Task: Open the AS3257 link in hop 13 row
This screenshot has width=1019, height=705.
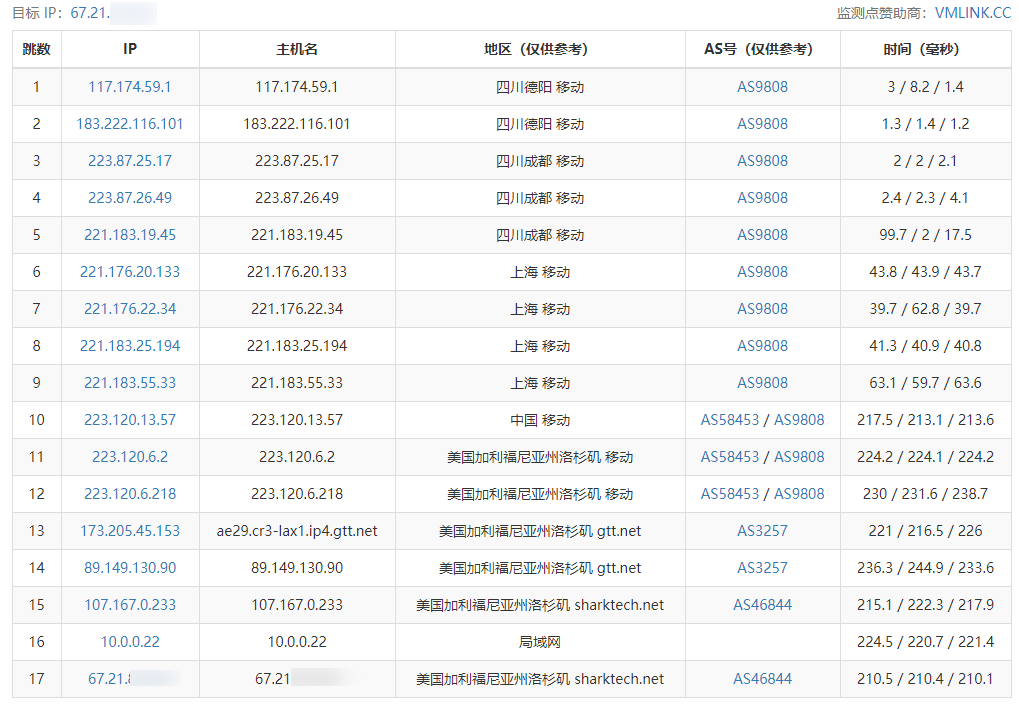Action: [x=762, y=531]
